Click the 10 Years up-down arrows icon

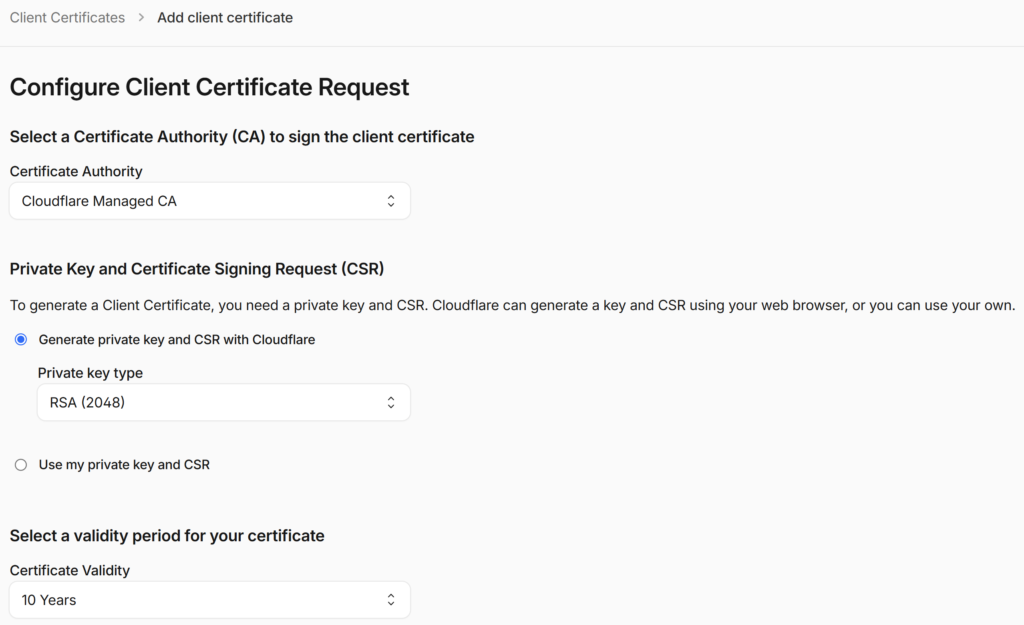[x=391, y=600]
